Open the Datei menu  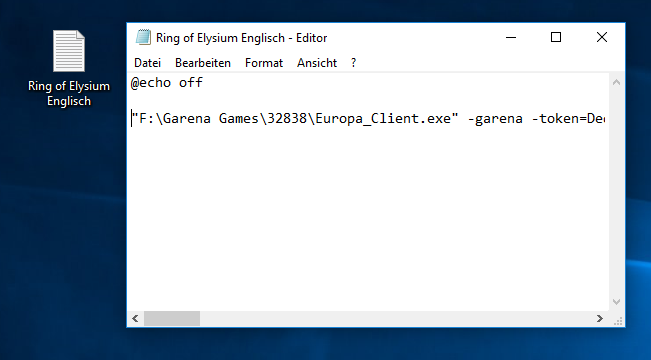tap(147, 63)
